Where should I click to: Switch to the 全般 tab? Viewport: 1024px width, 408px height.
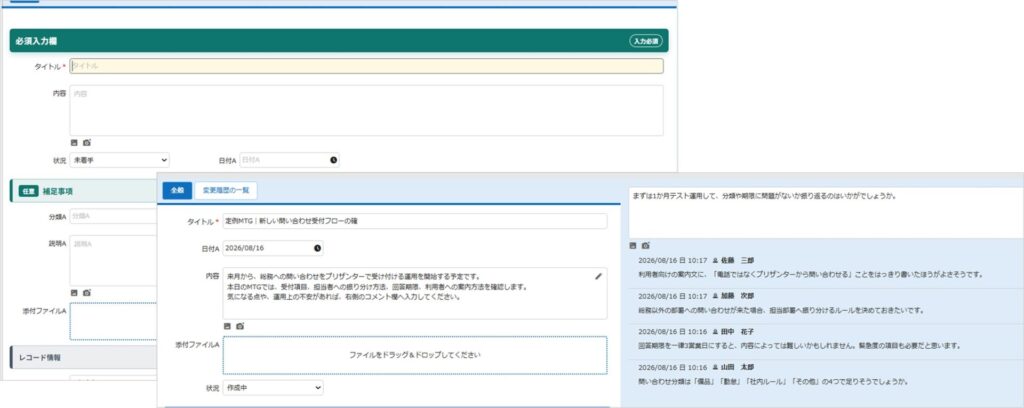coord(178,191)
